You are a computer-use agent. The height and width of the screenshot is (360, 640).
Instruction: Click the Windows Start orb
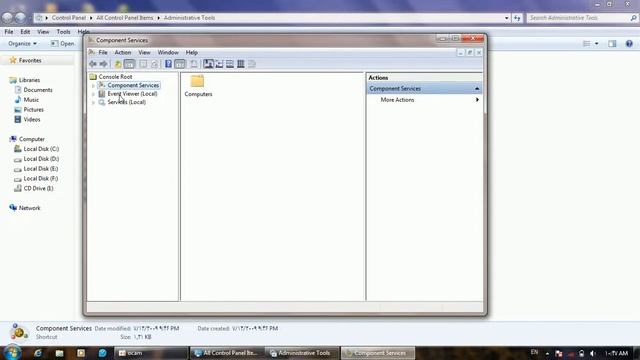(12, 352)
